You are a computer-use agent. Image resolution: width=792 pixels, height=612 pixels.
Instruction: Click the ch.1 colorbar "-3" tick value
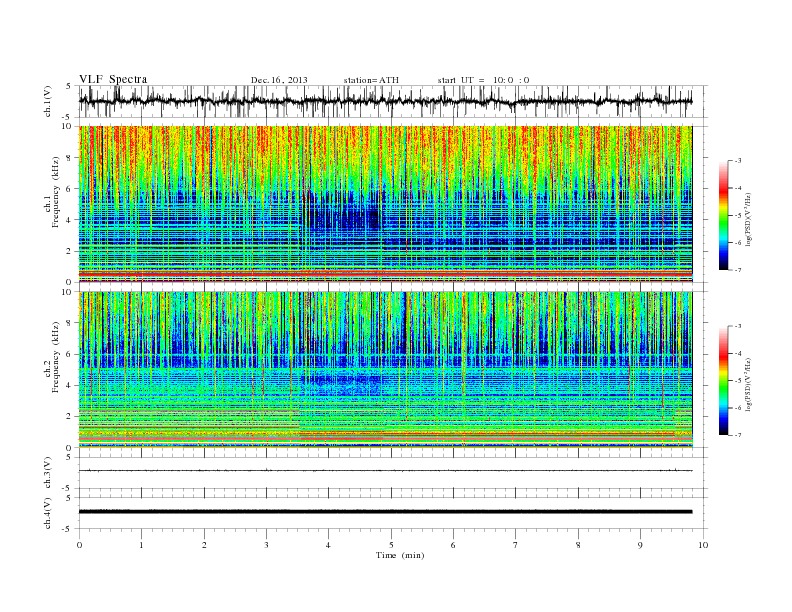tap(738, 161)
